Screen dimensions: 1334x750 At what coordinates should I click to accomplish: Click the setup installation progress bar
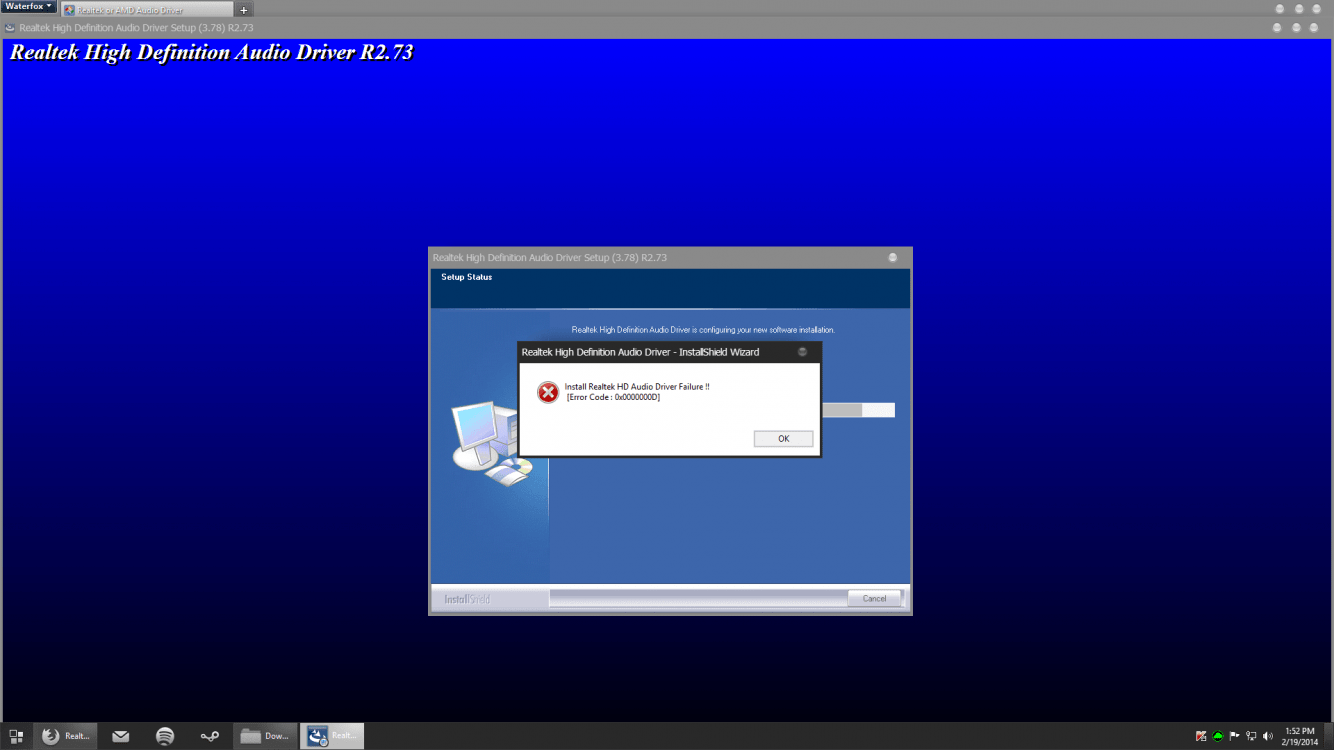pyautogui.click(x=858, y=410)
